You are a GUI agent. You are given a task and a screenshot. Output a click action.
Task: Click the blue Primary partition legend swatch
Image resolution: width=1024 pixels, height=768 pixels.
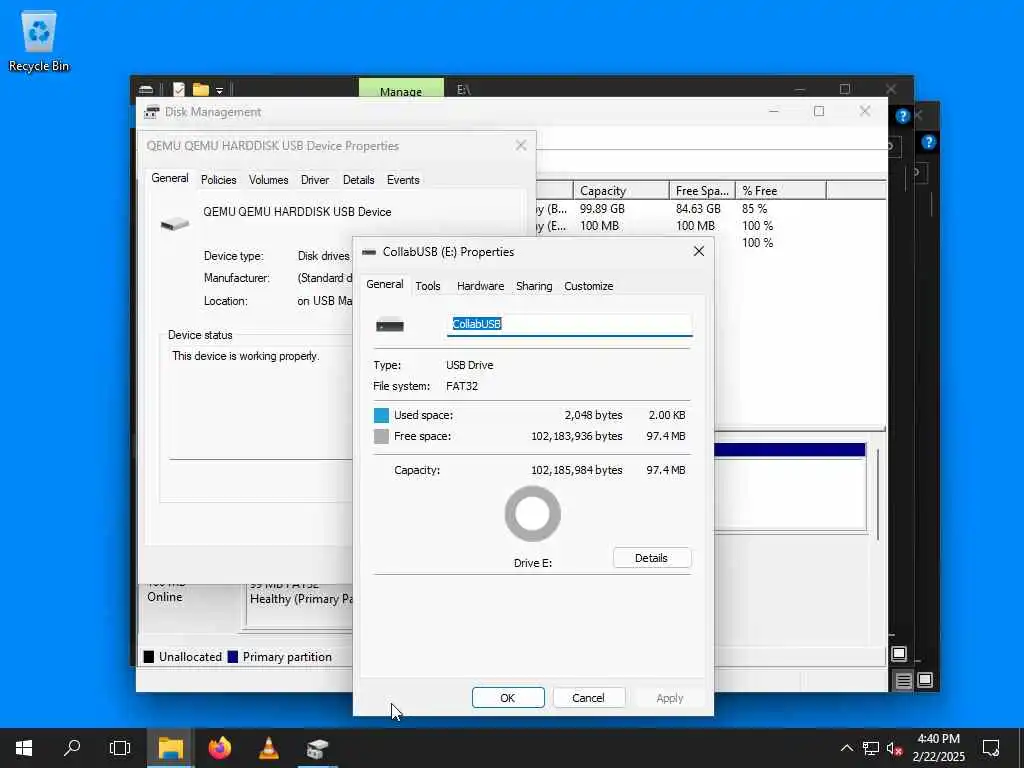click(232, 657)
